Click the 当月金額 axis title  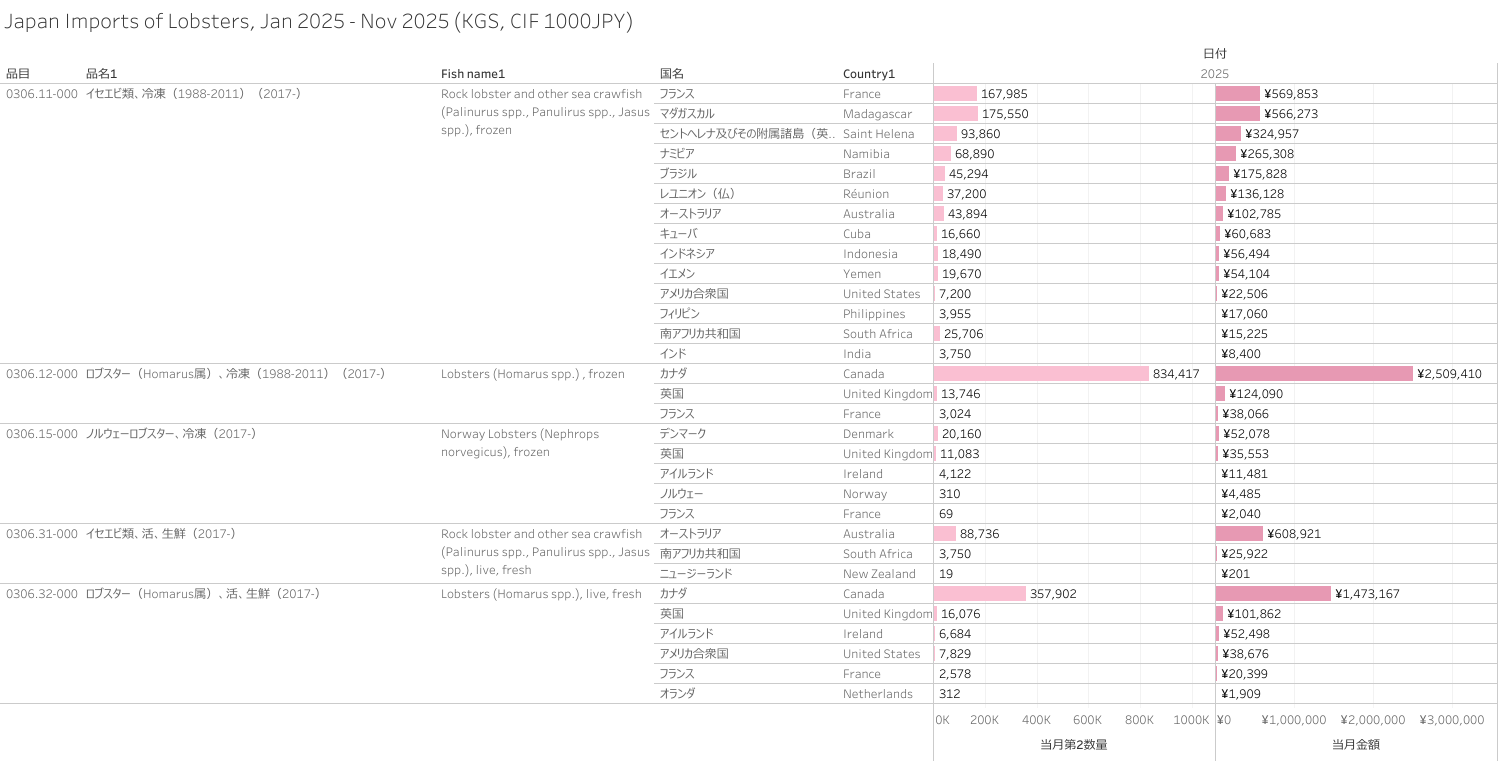[1355, 744]
